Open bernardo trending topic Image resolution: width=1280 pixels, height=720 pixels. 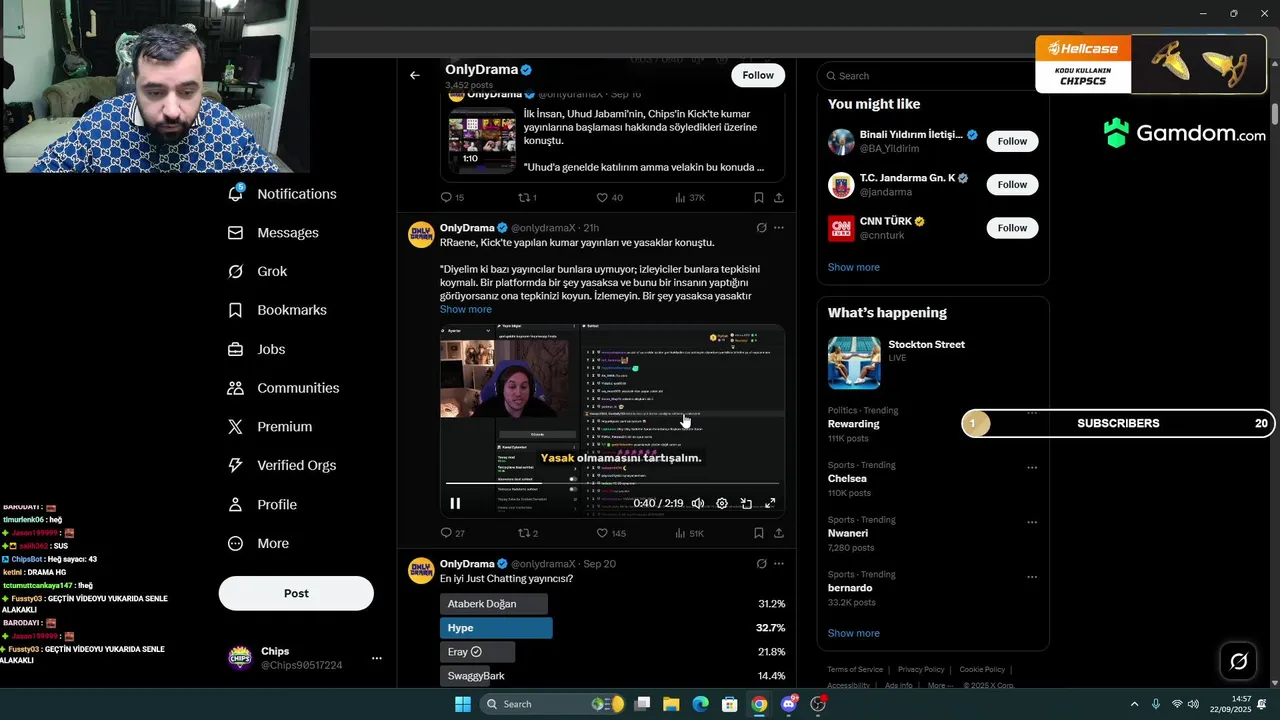click(x=850, y=588)
